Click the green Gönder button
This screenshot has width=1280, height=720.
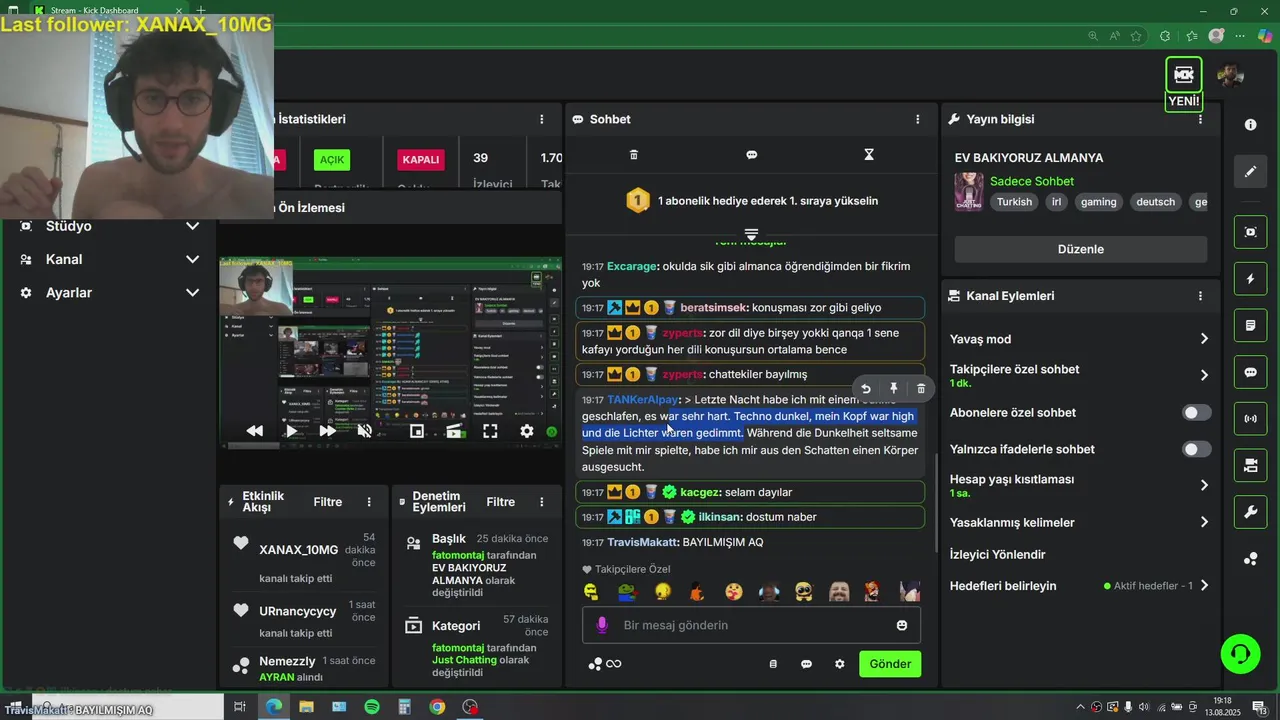(x=890, y=664)
